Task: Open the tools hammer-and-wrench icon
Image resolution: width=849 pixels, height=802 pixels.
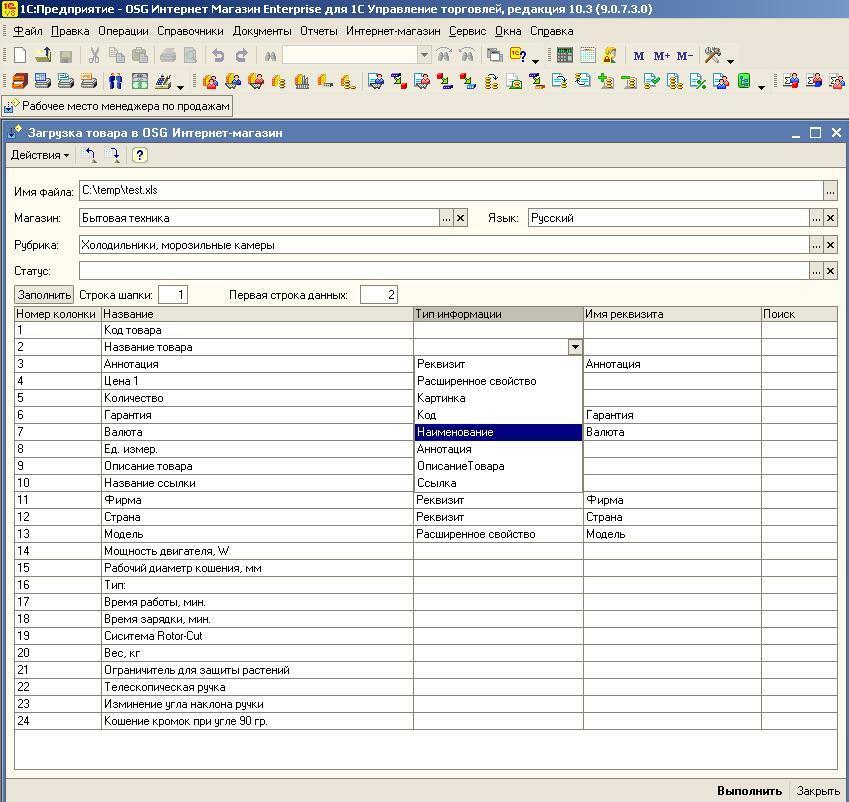Action: pos(713,56)
